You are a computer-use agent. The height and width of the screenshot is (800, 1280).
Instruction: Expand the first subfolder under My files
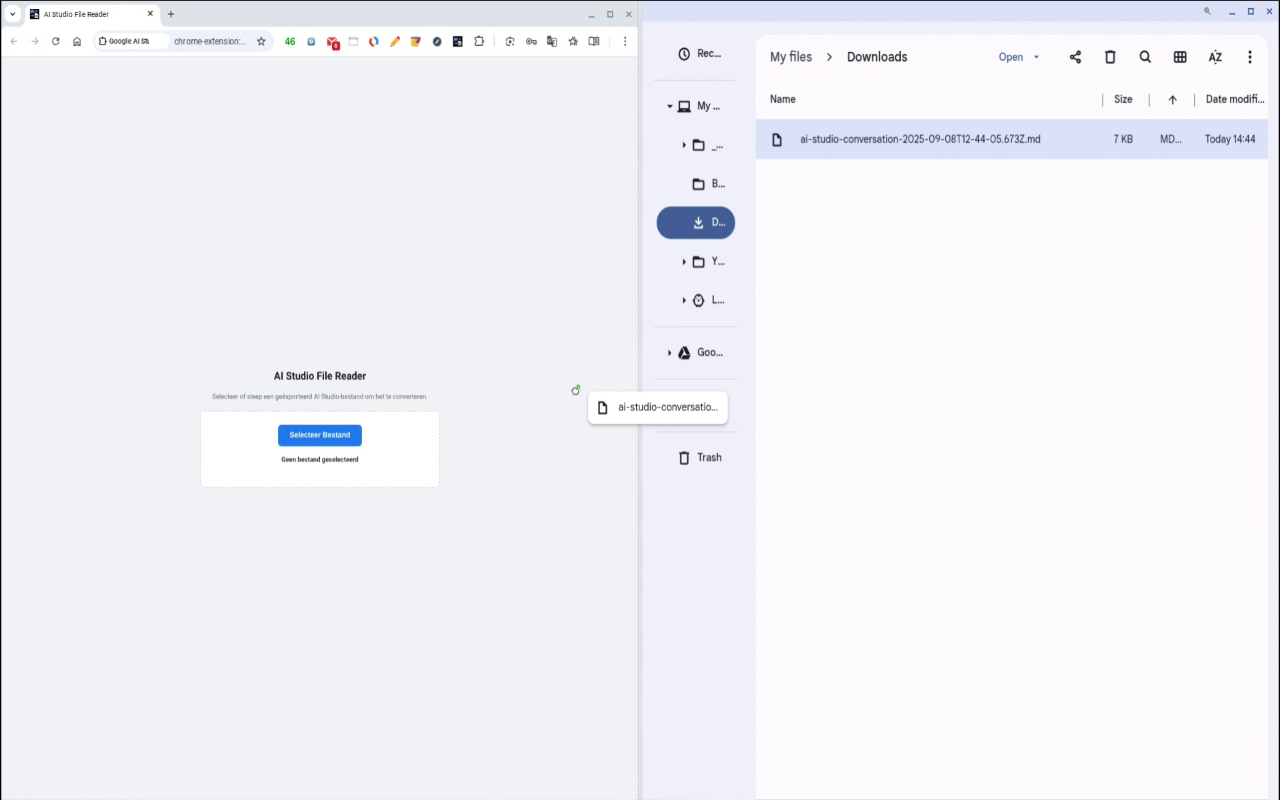coord(684,145)
